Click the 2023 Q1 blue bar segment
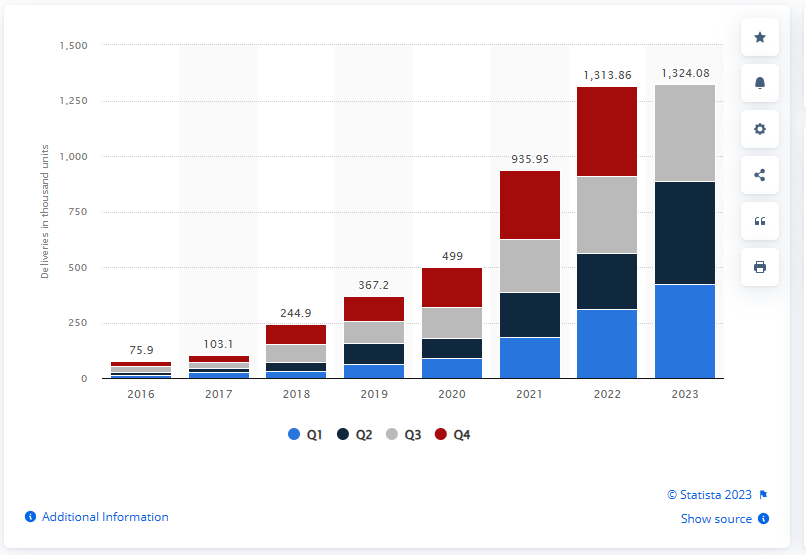 pyautogui.click(x=685, y=331)
